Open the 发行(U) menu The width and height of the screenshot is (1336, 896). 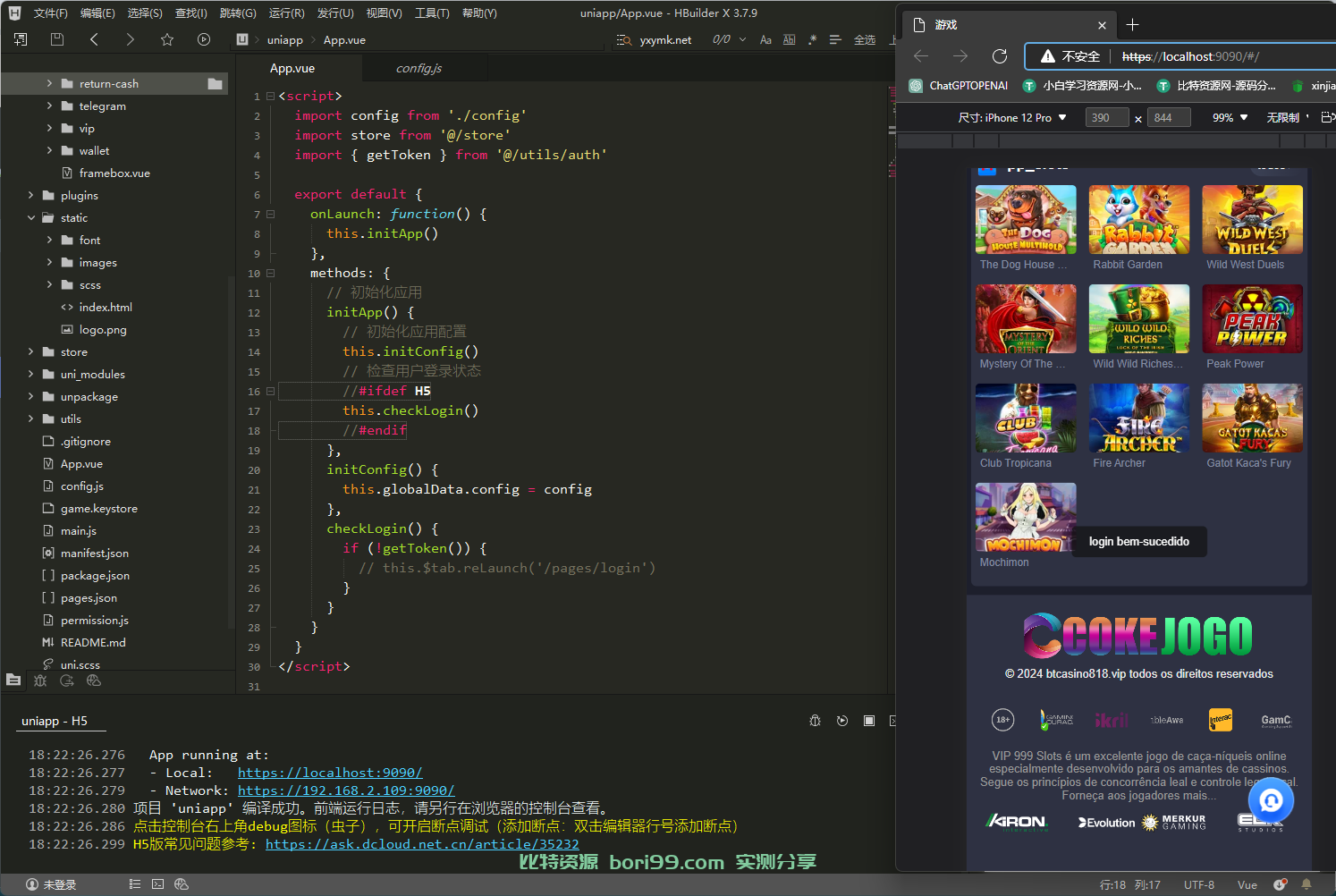click(x=335, y=13)
